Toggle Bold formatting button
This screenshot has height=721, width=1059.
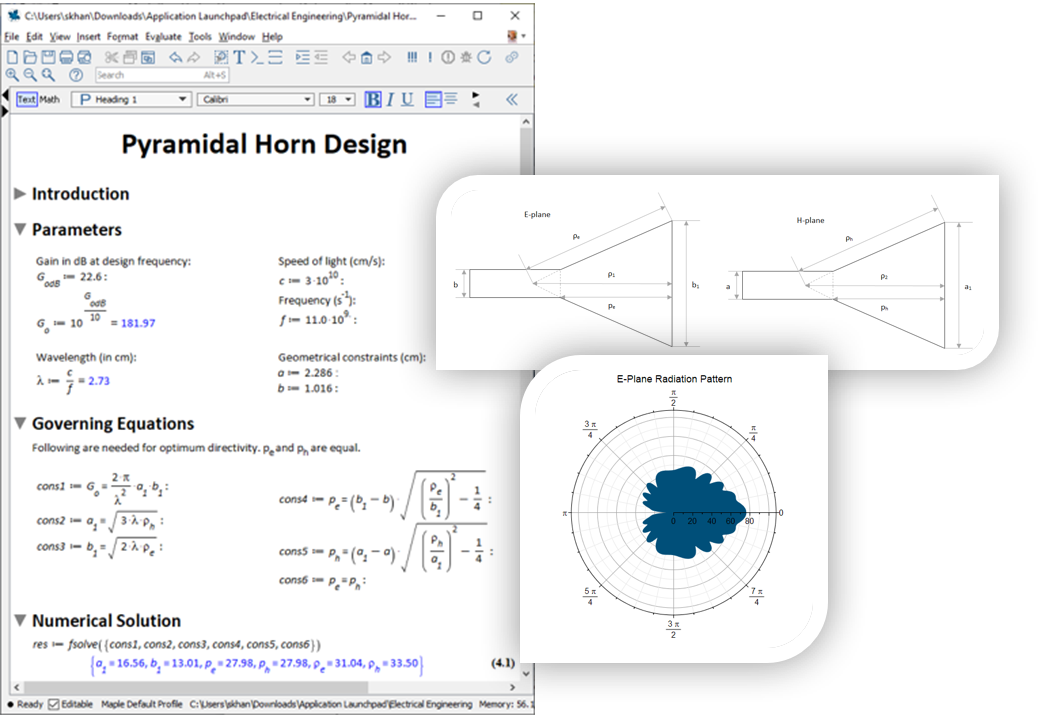[x=373, y=99]
